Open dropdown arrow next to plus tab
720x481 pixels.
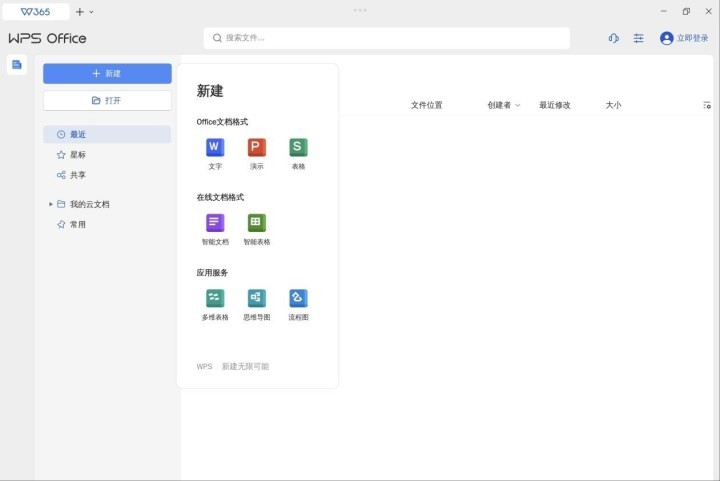(91, 12)
